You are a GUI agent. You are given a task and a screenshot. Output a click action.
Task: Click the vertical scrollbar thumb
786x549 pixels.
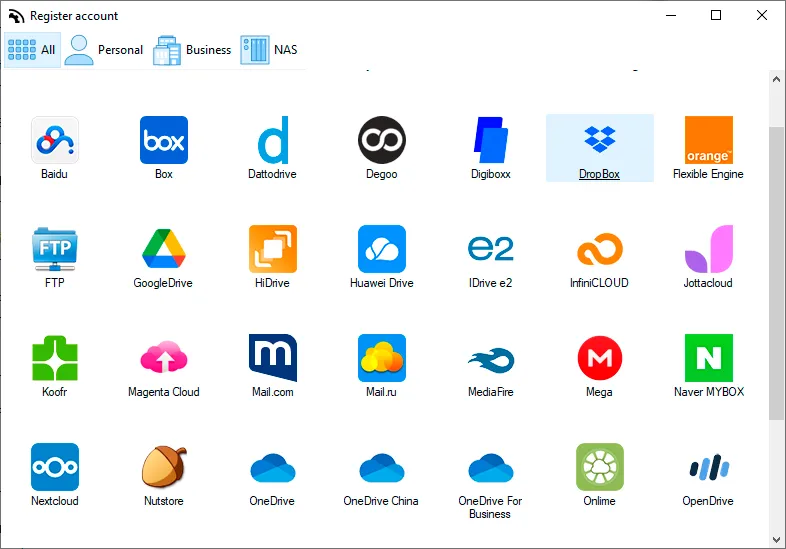point(776,273)
